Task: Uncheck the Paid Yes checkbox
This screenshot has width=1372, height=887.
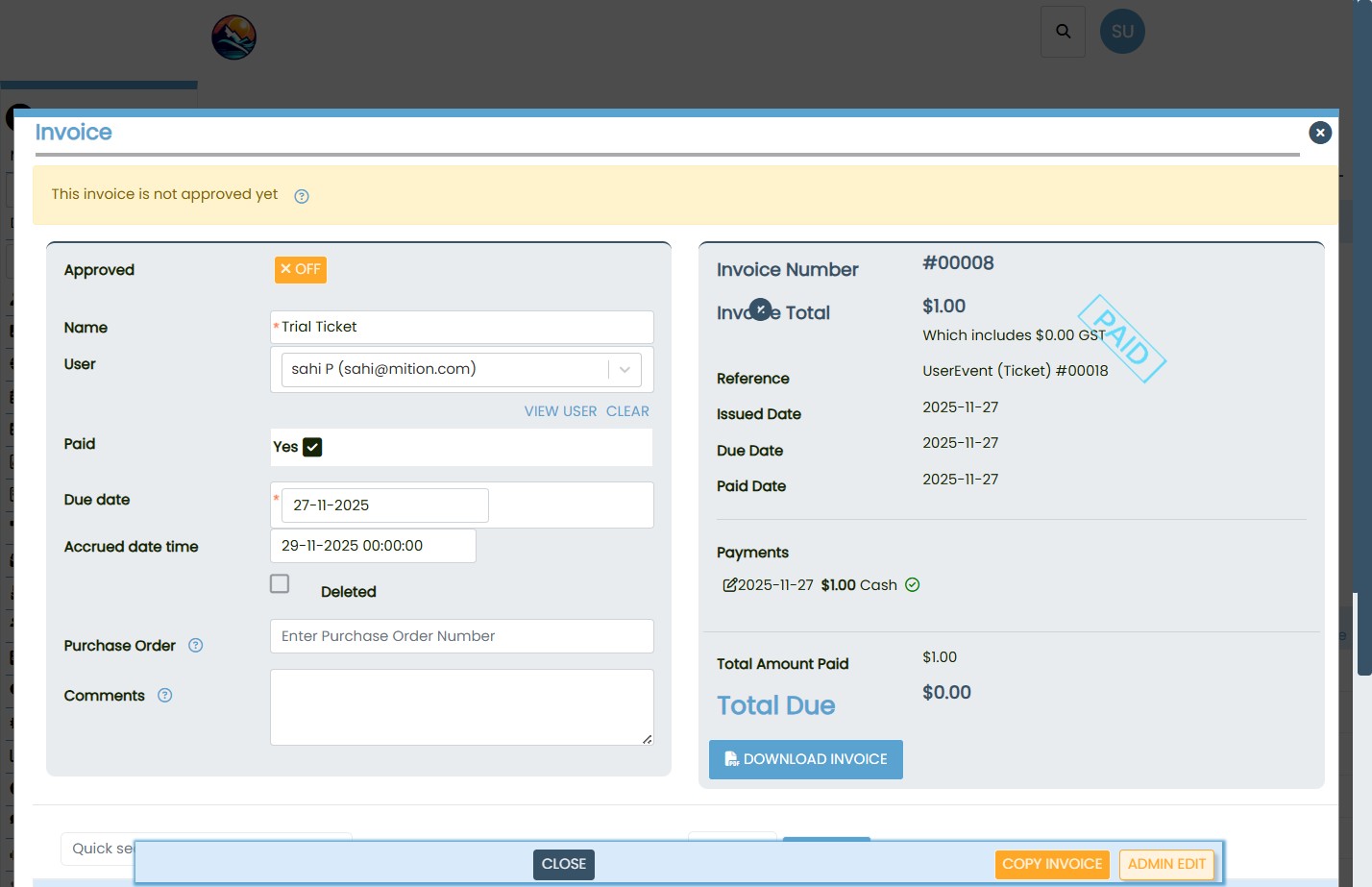Action: click(312, 447)
